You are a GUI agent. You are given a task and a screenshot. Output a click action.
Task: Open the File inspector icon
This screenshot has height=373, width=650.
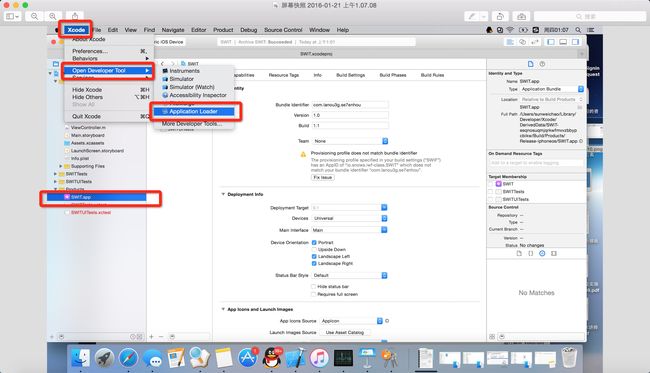[x=531, y=64]
